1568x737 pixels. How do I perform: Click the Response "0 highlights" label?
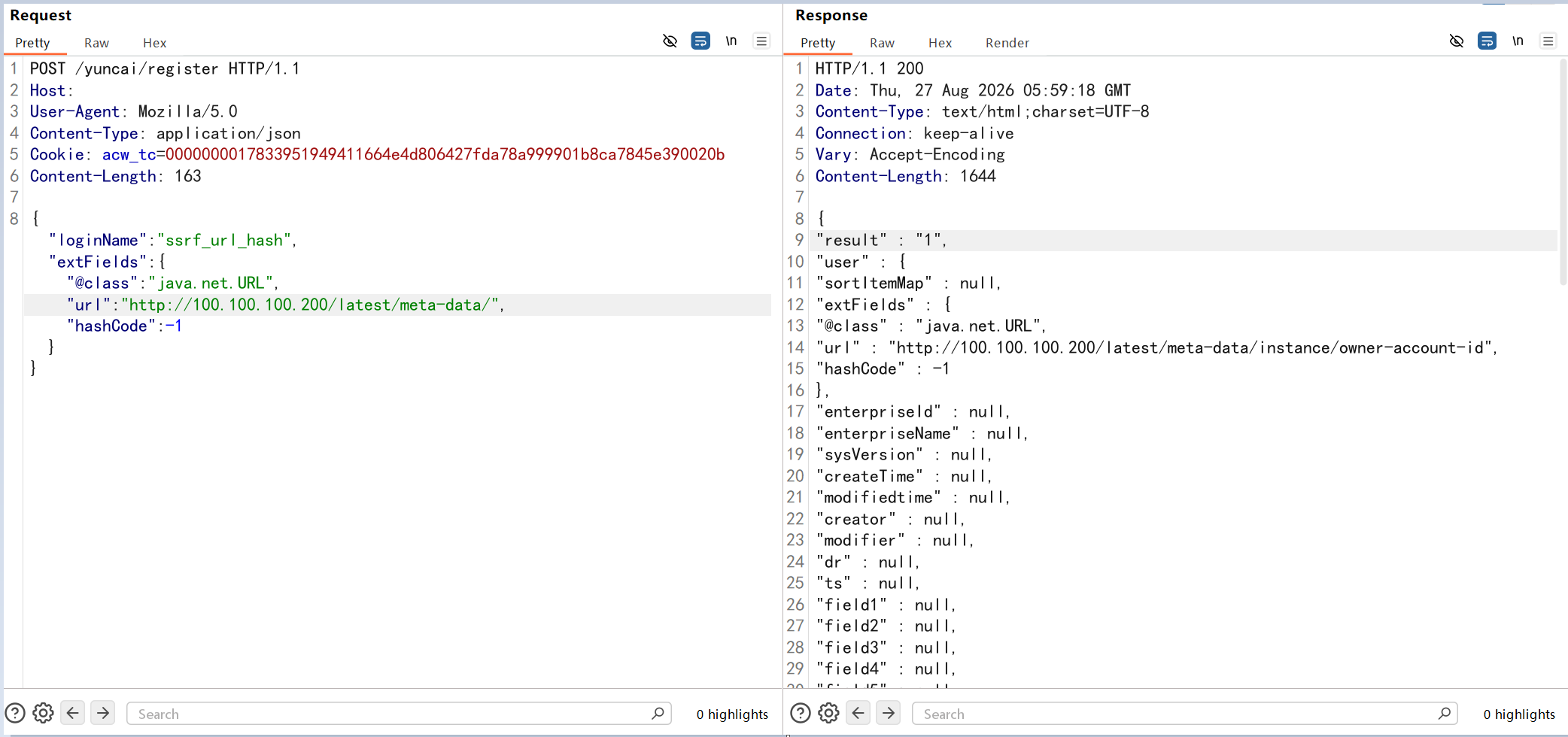pyautogui.click(x=1518, y=714)
